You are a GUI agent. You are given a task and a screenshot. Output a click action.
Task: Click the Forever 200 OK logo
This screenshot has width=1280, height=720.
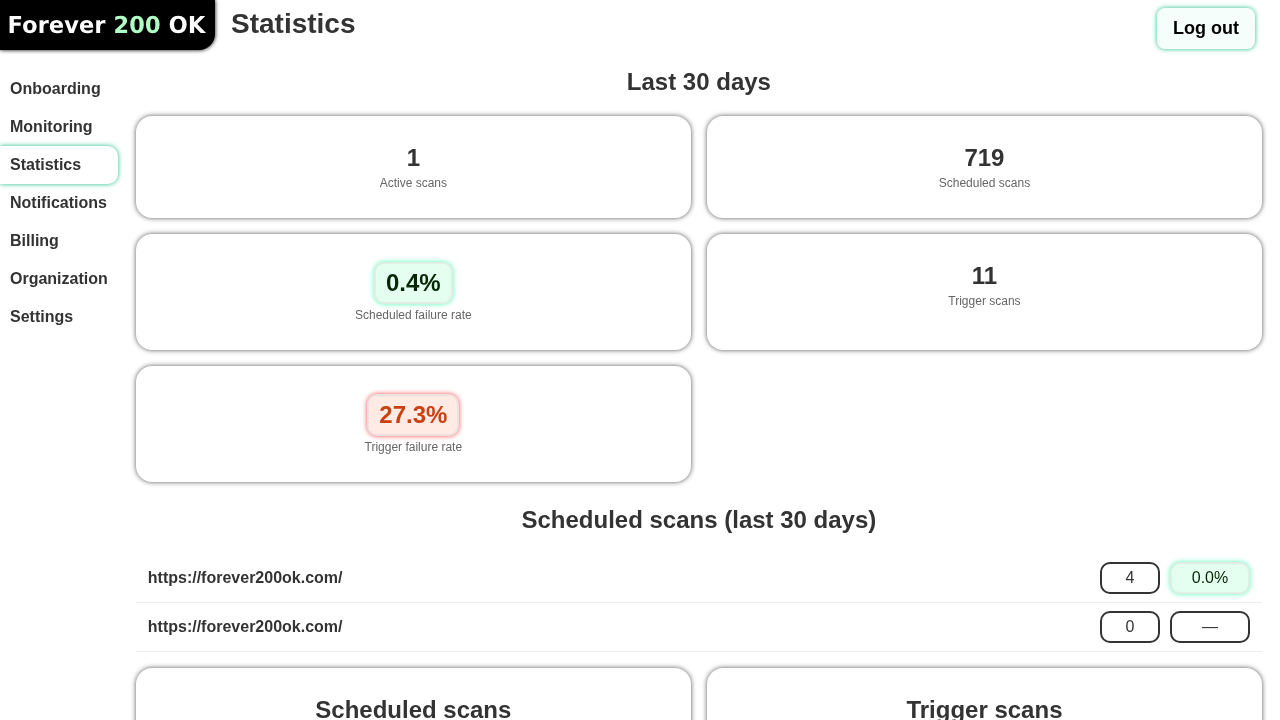tap(107, 24)
